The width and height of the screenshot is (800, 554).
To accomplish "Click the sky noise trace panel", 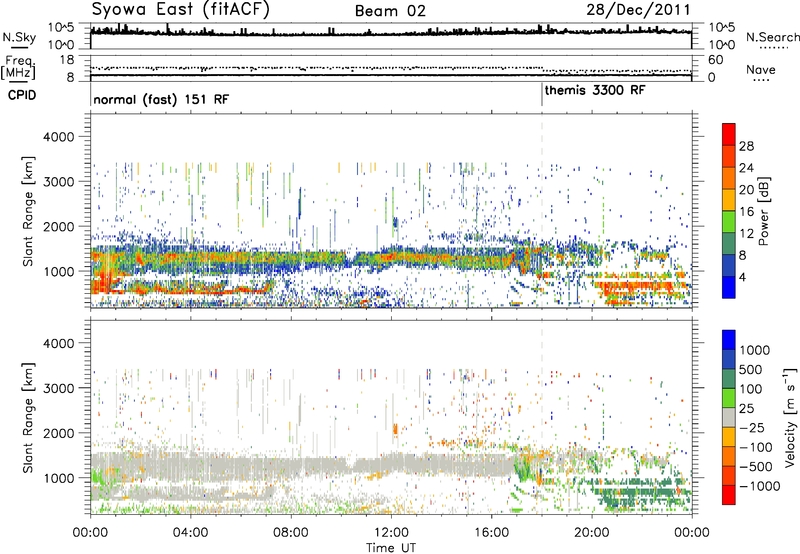I will pyautogui.click(x=391, y=36).
